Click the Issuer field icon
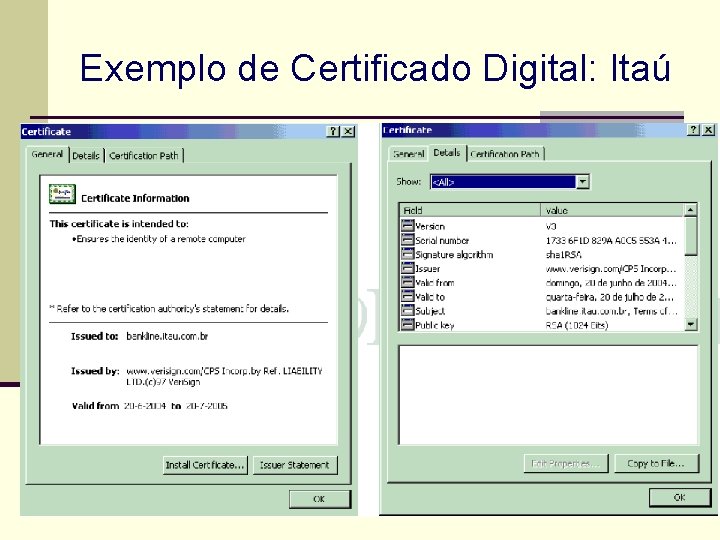The width and height of the screenshot is (720, 540). (x=407, y=268)
